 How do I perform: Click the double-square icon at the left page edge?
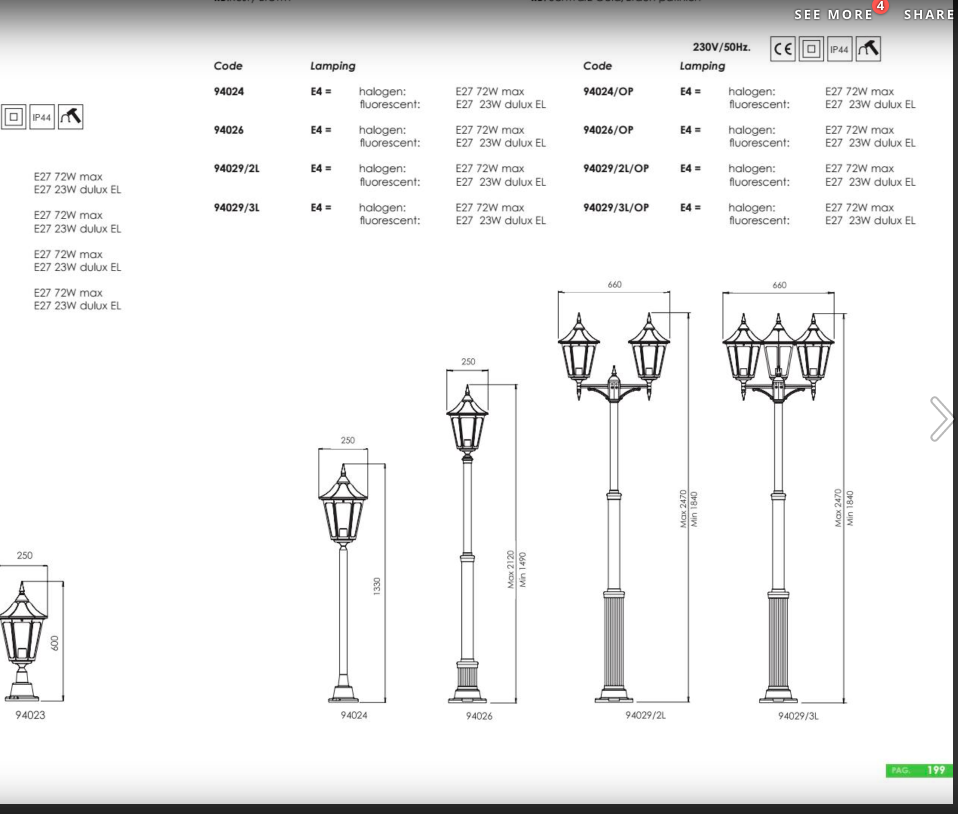13,117
